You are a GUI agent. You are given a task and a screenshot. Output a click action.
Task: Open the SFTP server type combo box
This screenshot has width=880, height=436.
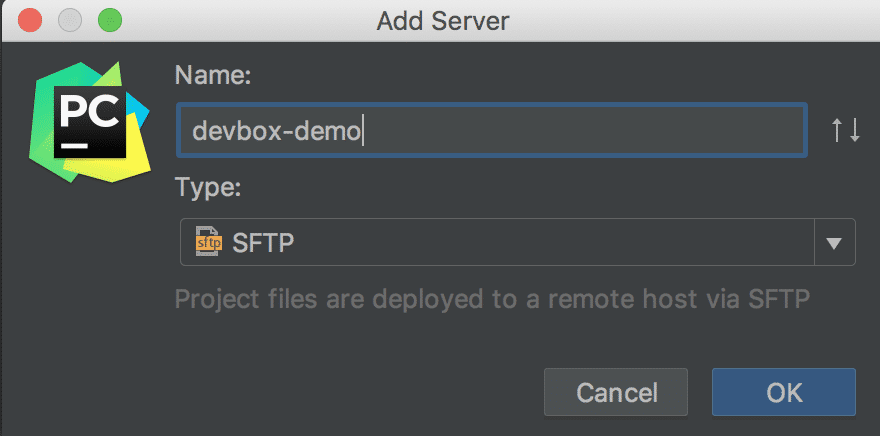pos(500,242)
